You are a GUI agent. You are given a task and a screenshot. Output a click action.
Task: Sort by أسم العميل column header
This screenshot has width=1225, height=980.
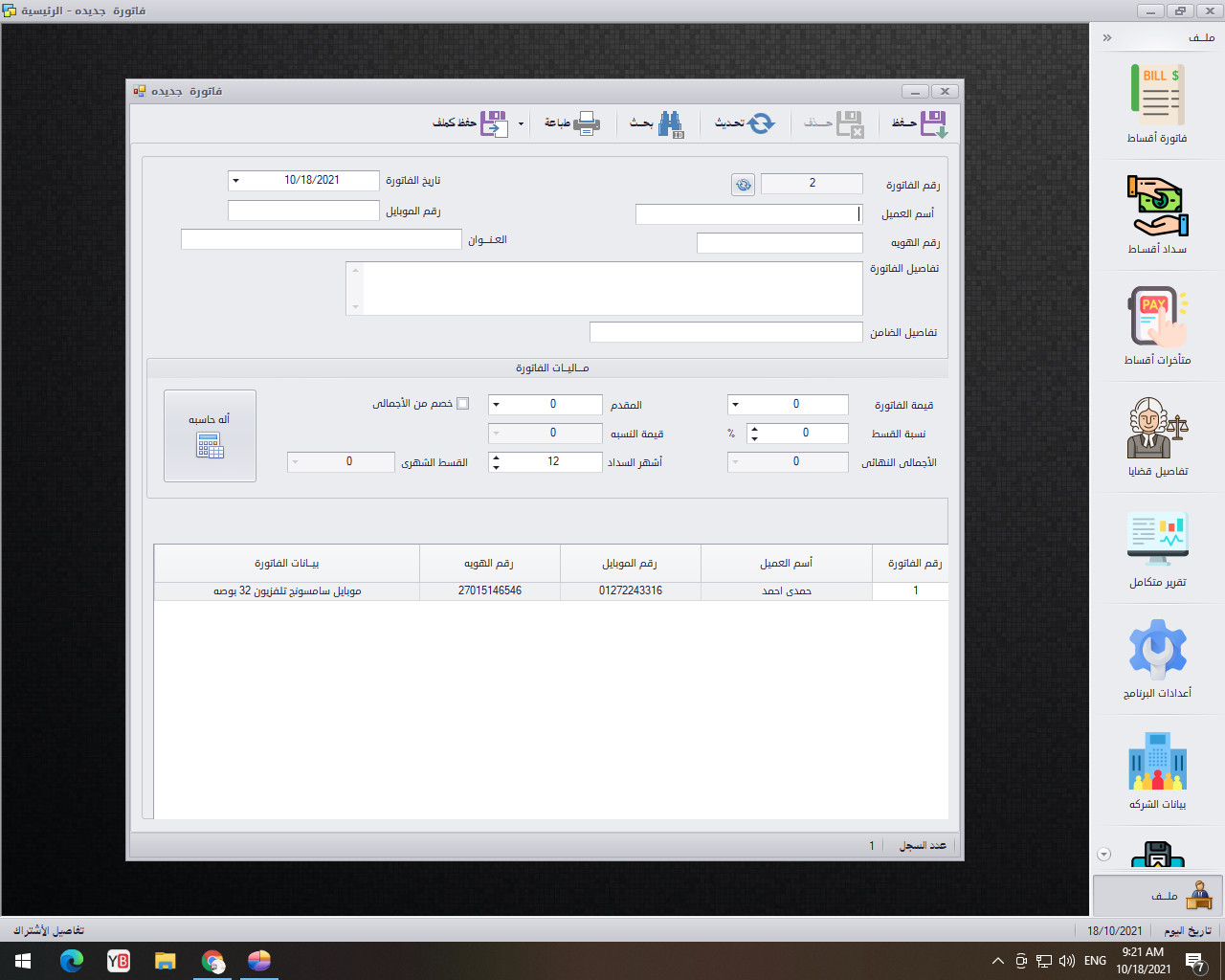(x=787, y=564)
